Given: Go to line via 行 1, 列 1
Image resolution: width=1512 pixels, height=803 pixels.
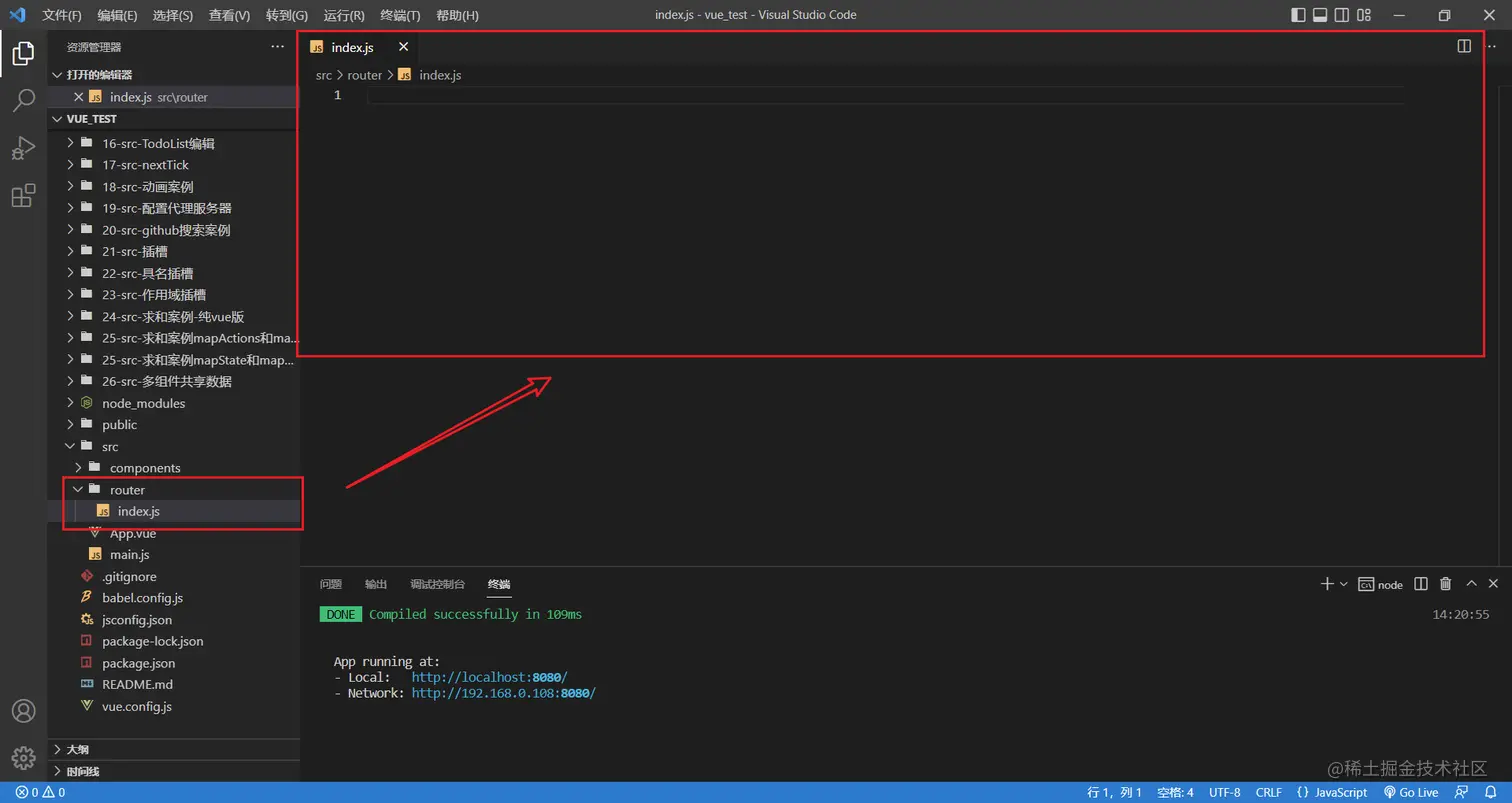Looking at the screenshot, I should coord(1115,792).
